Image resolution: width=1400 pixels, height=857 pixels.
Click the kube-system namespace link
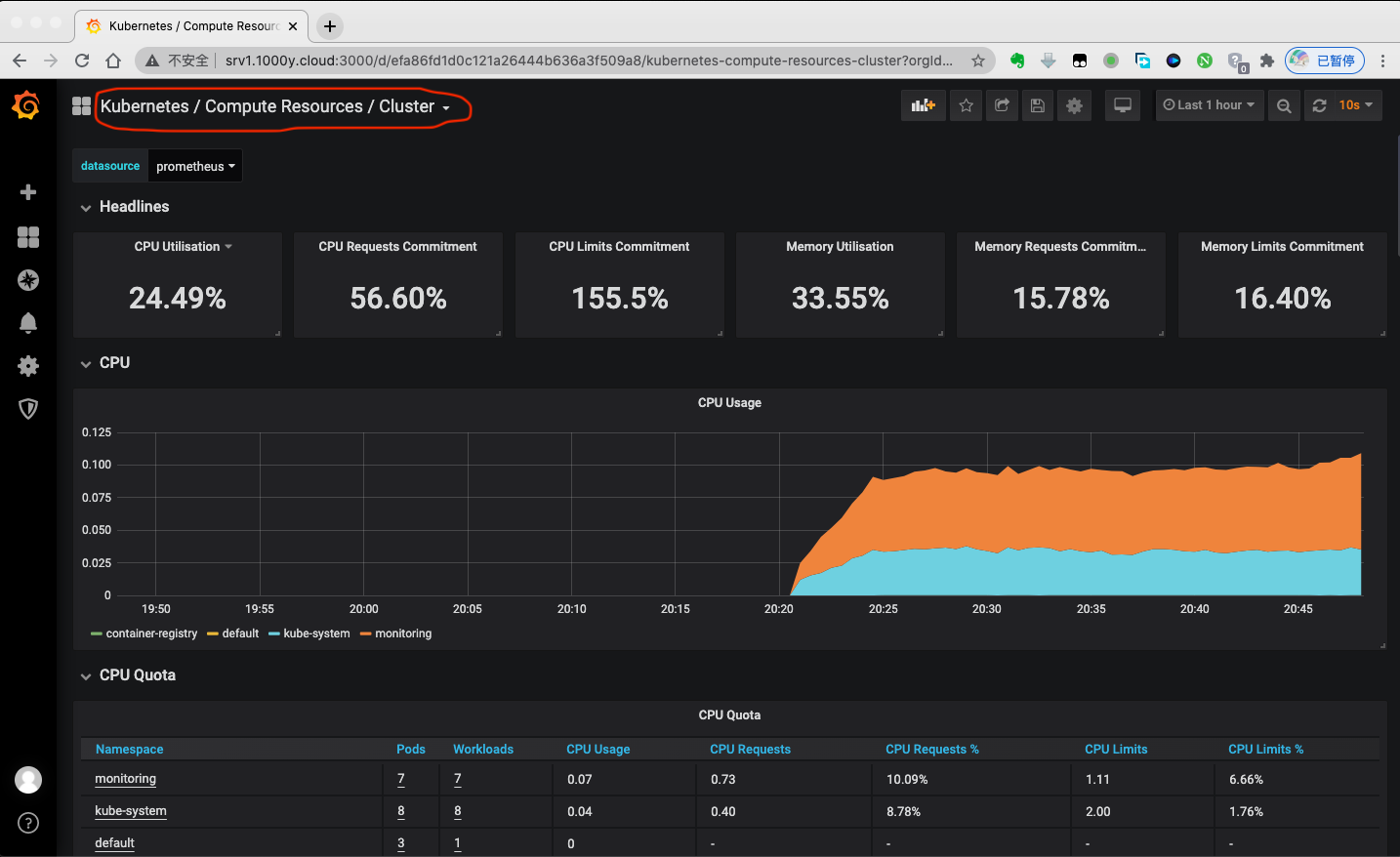131,811
